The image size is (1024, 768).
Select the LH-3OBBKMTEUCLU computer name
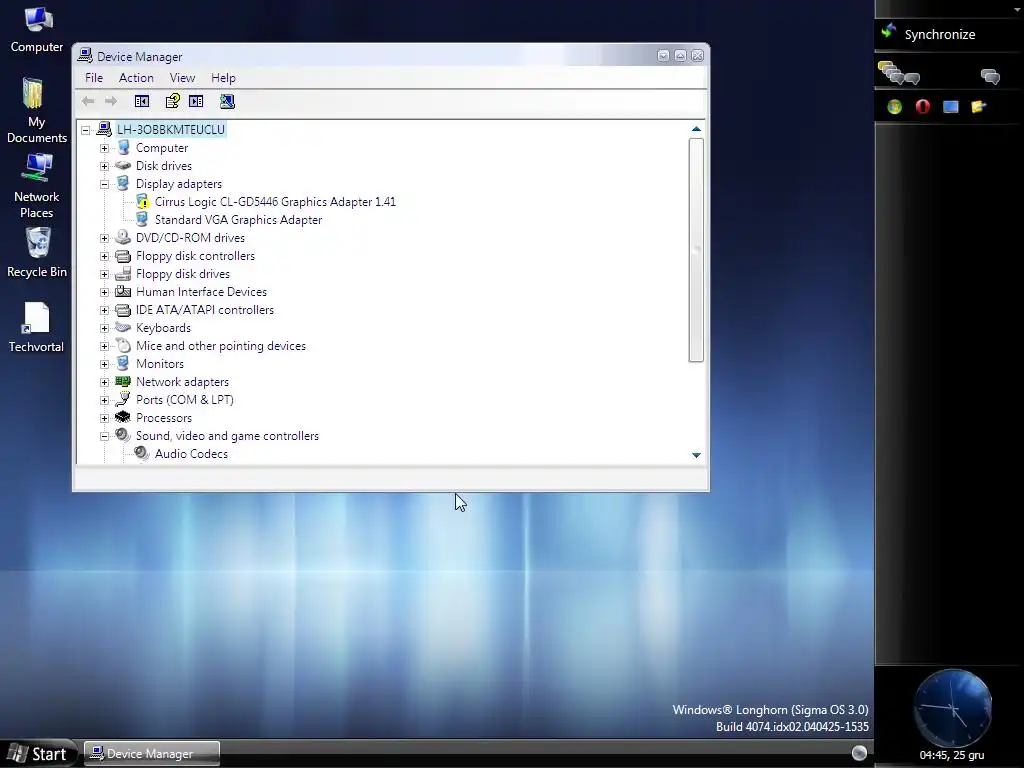(171, 130)
